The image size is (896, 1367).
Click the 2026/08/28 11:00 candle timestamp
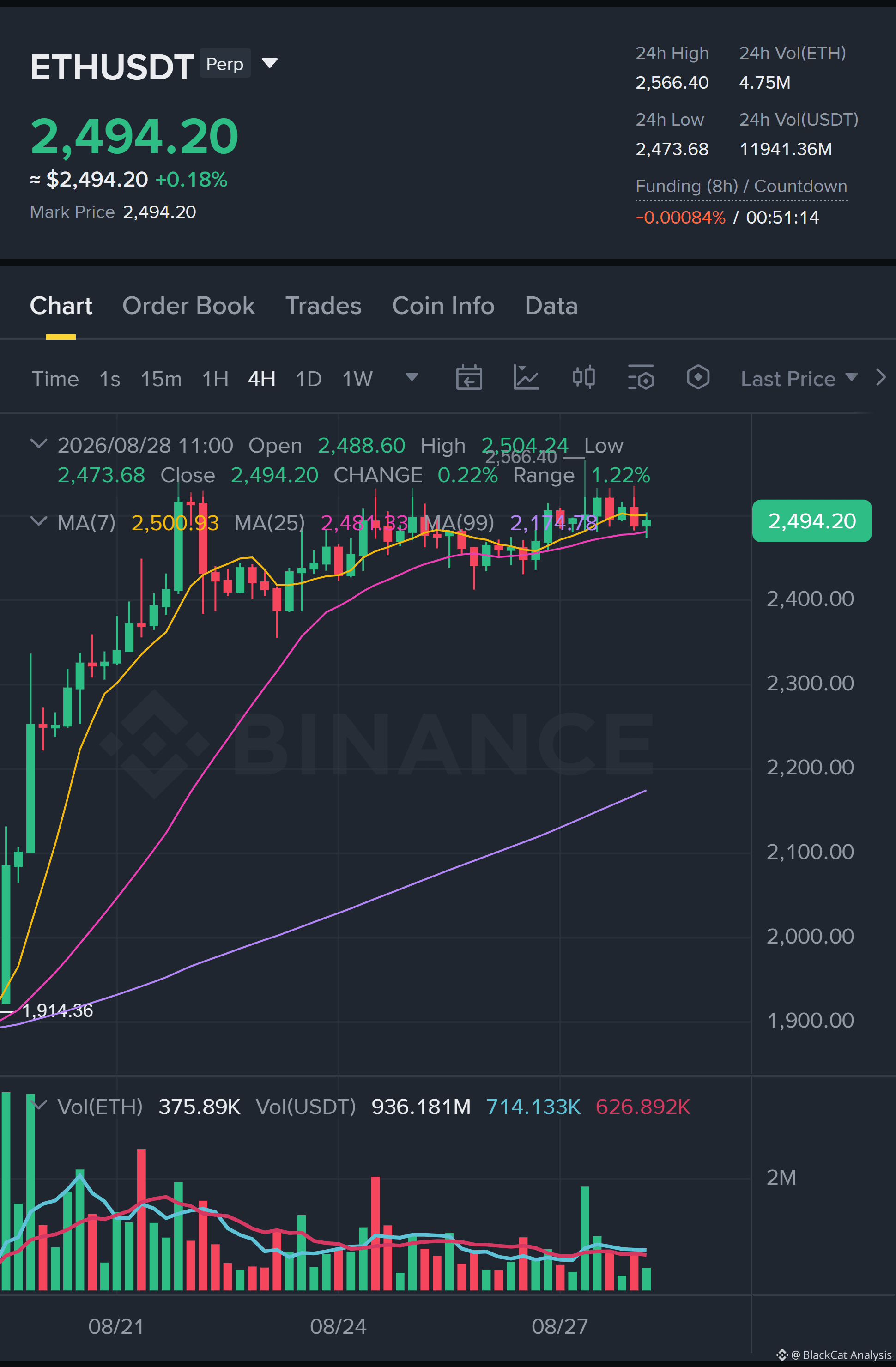coord(145,445)
